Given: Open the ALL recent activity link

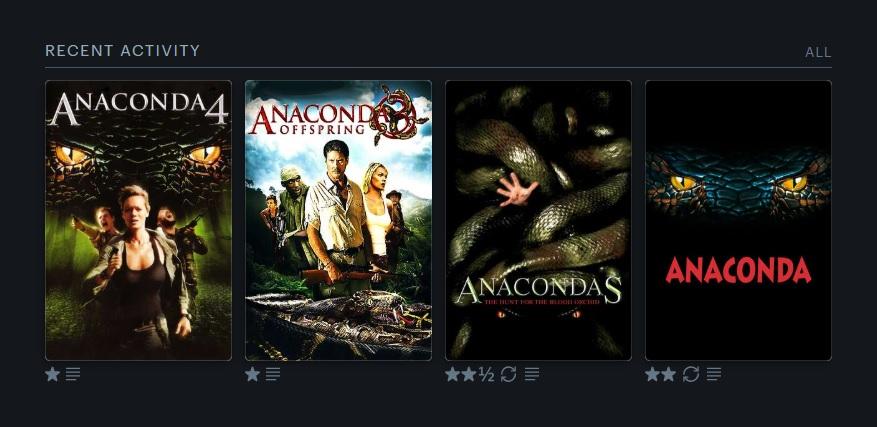Looking at the screenshot, I should click(818, 53).
